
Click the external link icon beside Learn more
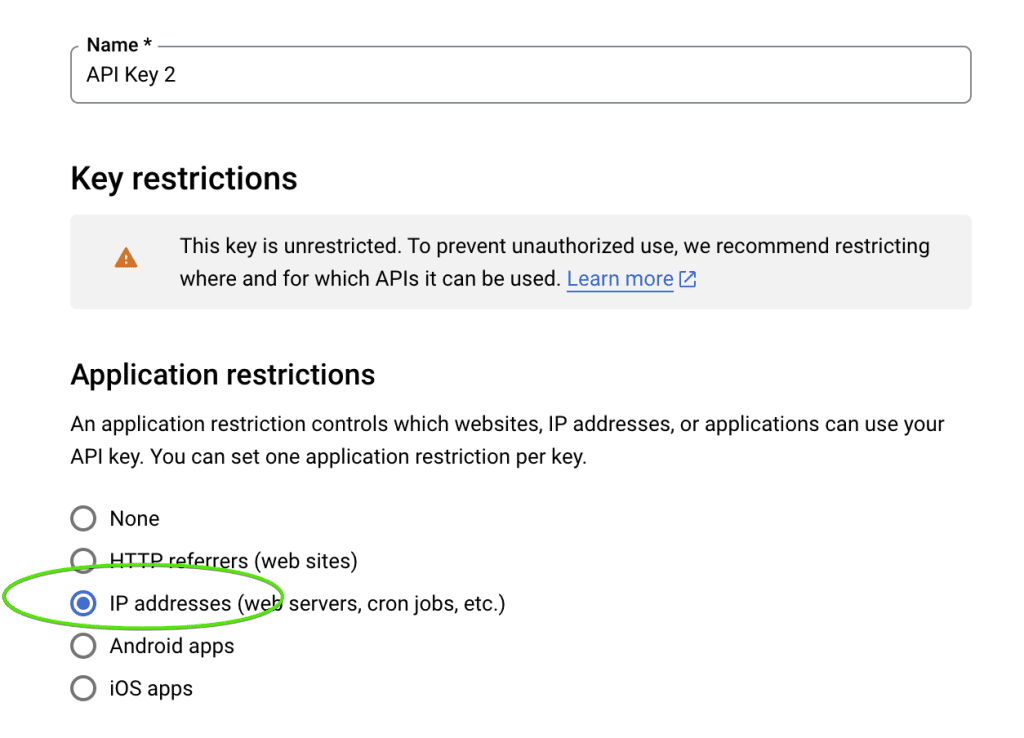coord(688,280)
